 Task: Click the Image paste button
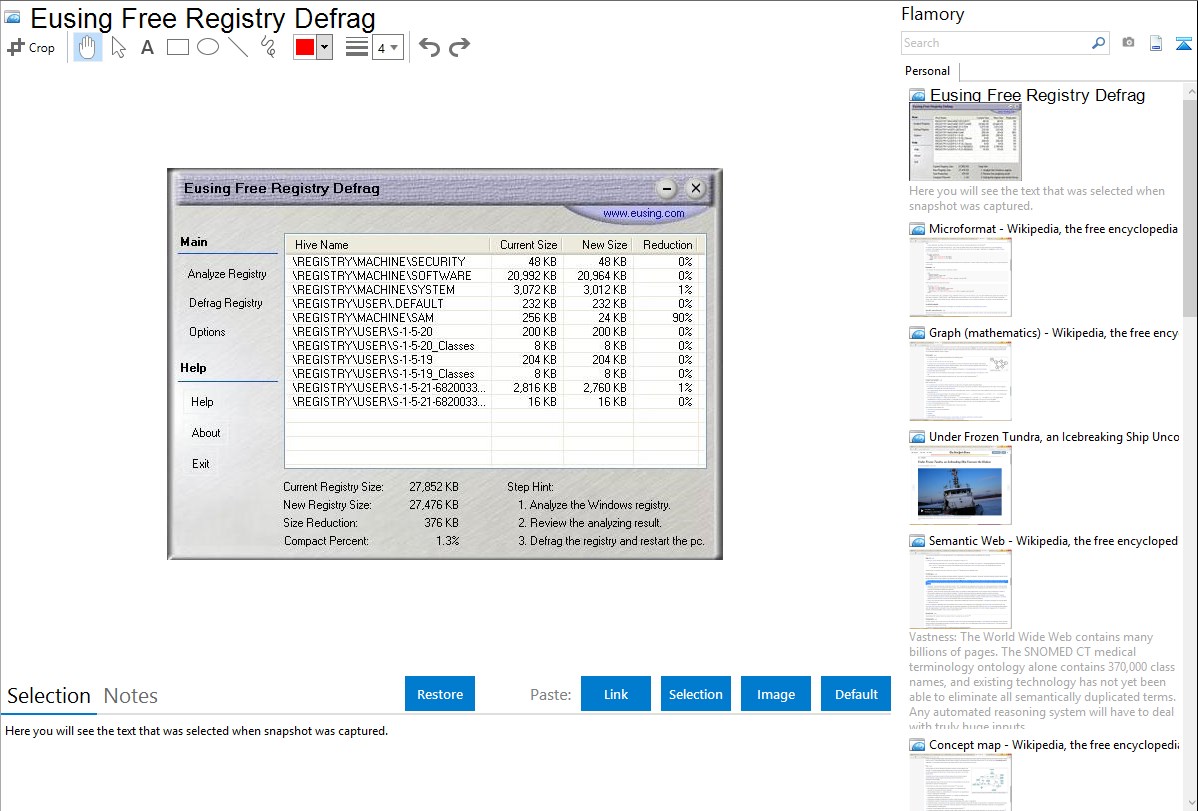[x=775, y=694]
